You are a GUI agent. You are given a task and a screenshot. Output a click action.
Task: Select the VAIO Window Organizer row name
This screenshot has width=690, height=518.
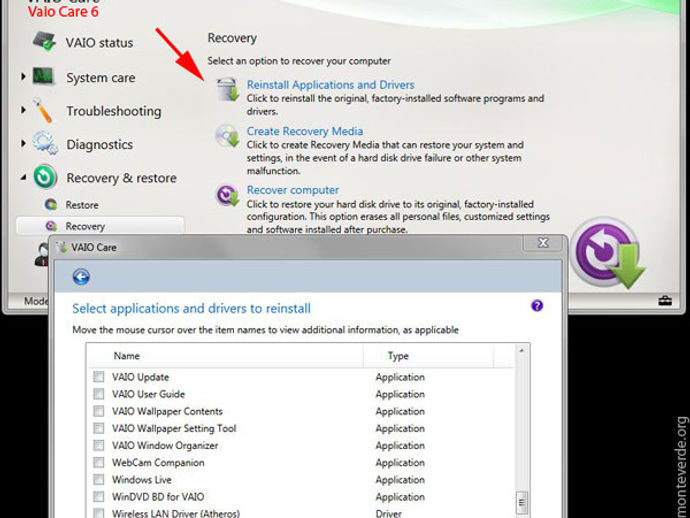click(165, 445)
